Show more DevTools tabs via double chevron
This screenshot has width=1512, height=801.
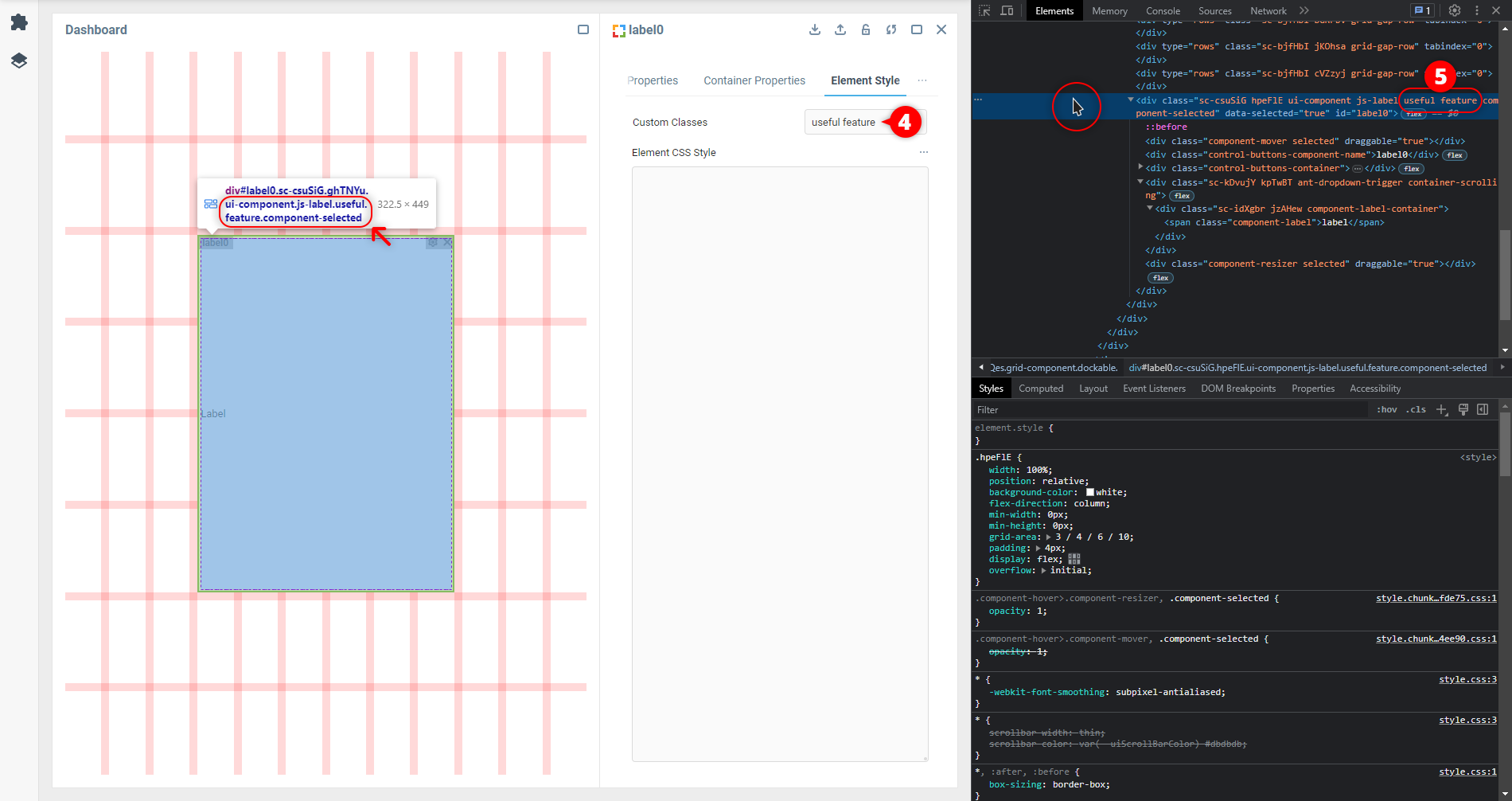[x=1304, y=10]
